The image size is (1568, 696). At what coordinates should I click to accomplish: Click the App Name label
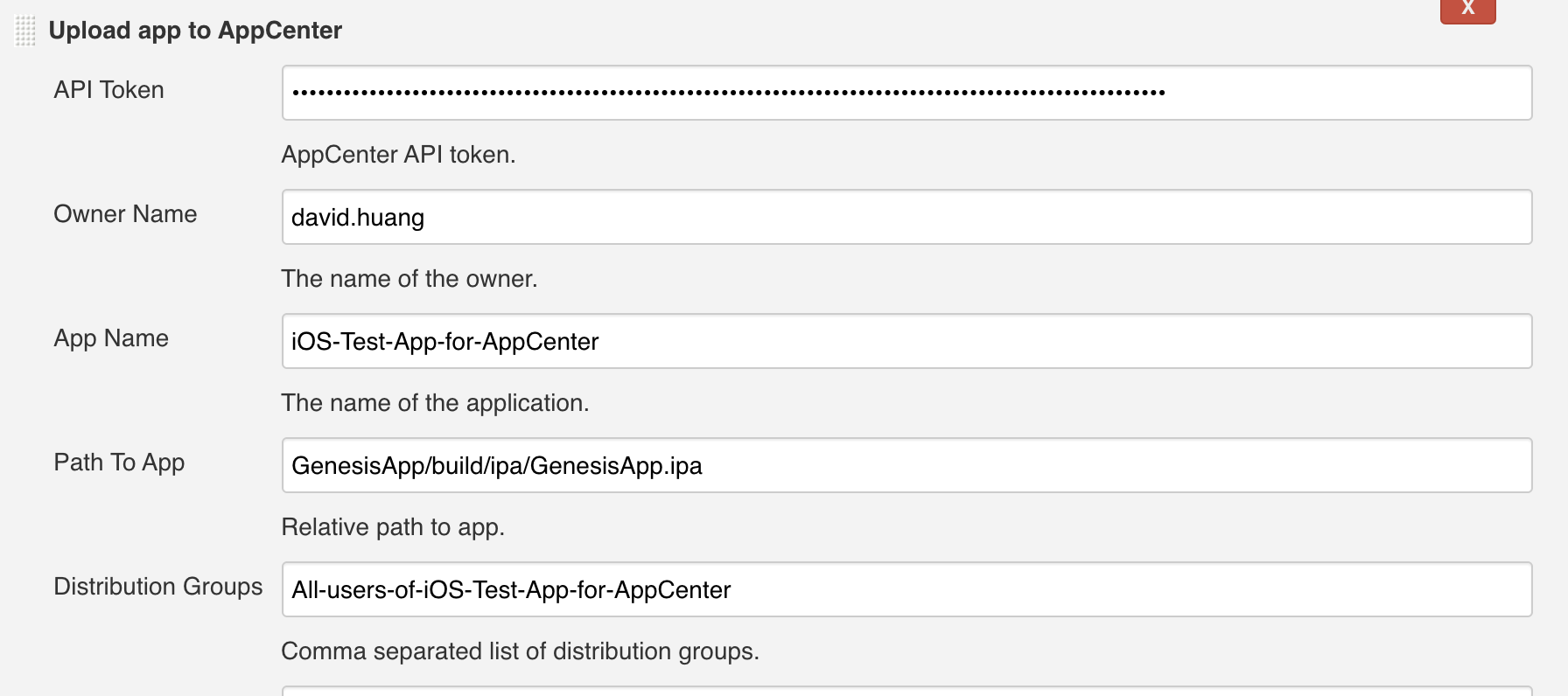click(x=111, y=338)
